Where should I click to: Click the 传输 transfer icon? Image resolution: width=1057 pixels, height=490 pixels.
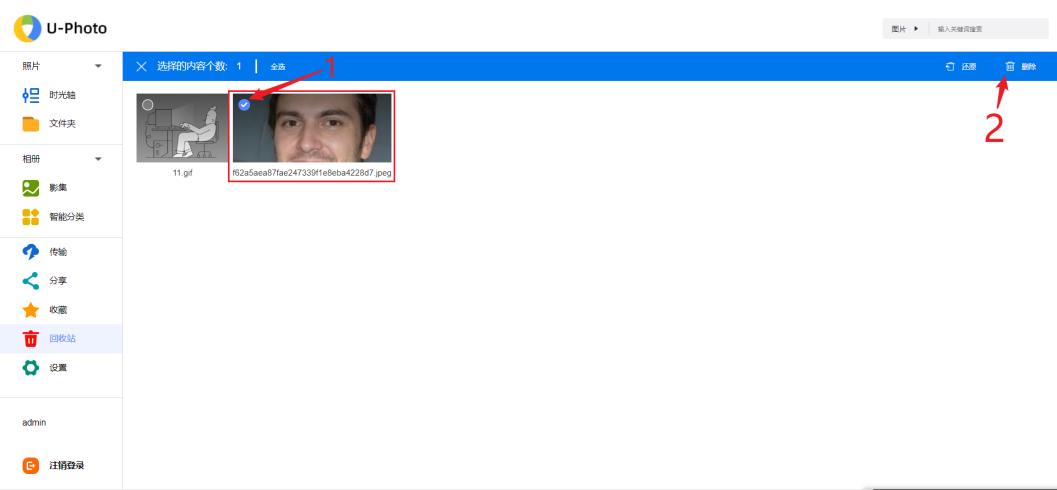[31, 252]
